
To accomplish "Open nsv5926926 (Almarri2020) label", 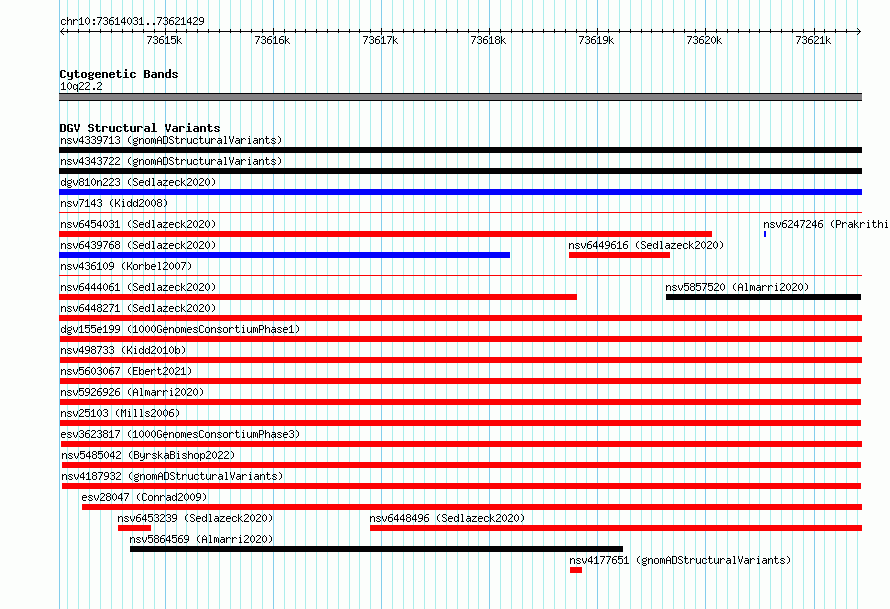I will point(132,392).
